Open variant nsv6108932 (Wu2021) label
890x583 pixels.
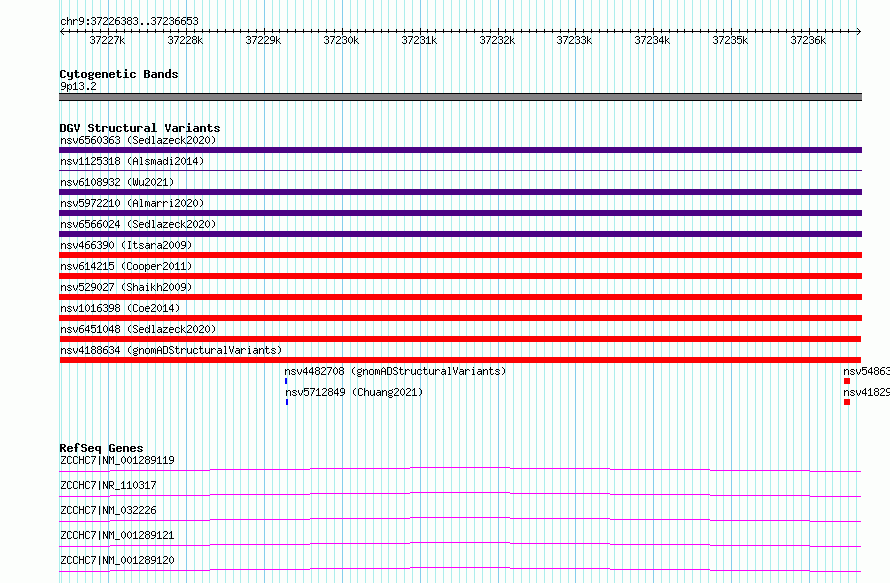(117, 182)
